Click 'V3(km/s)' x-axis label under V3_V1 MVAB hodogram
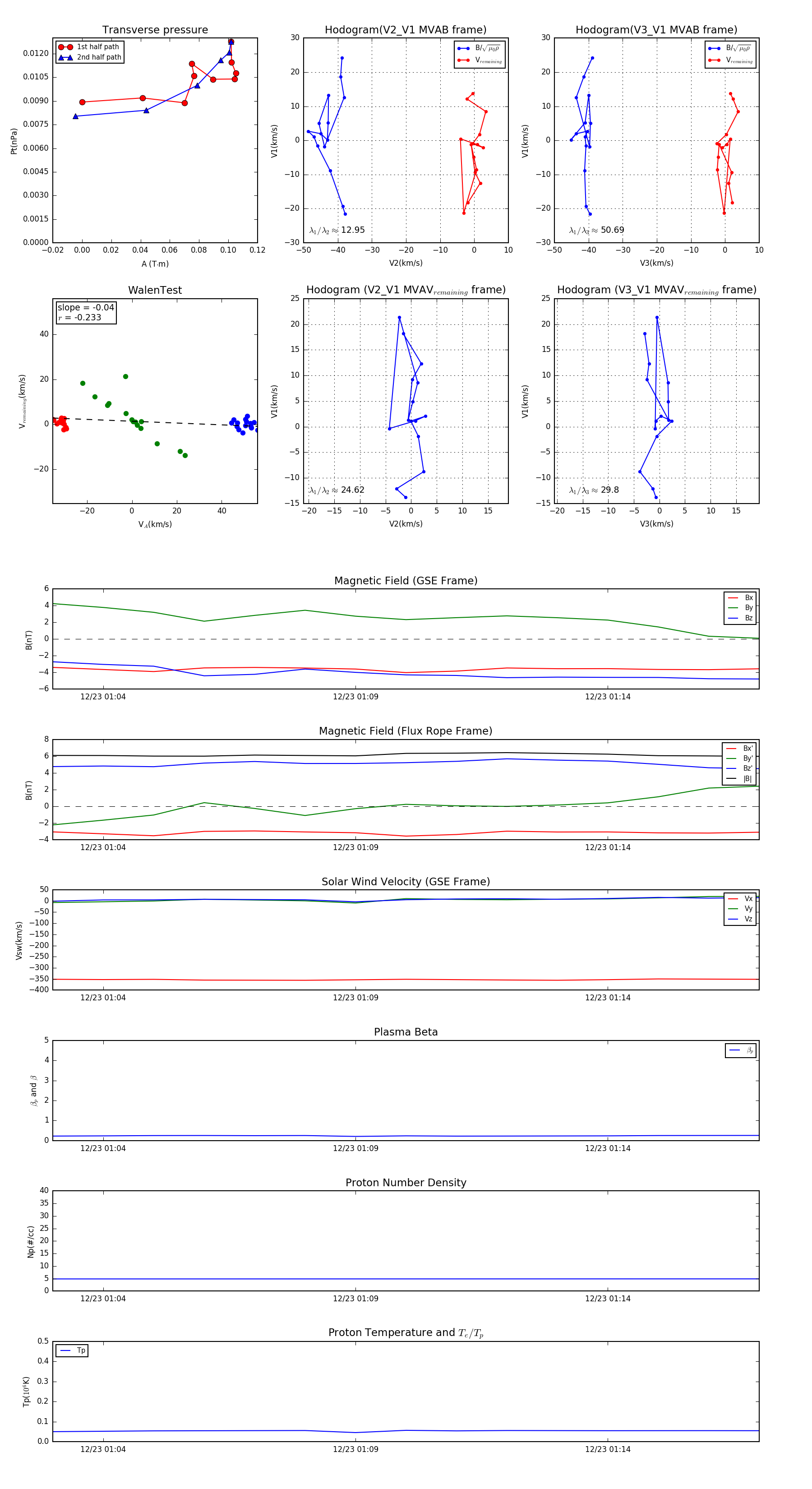812x1489 pixels. pyautogui.click(x=656, y=263)
